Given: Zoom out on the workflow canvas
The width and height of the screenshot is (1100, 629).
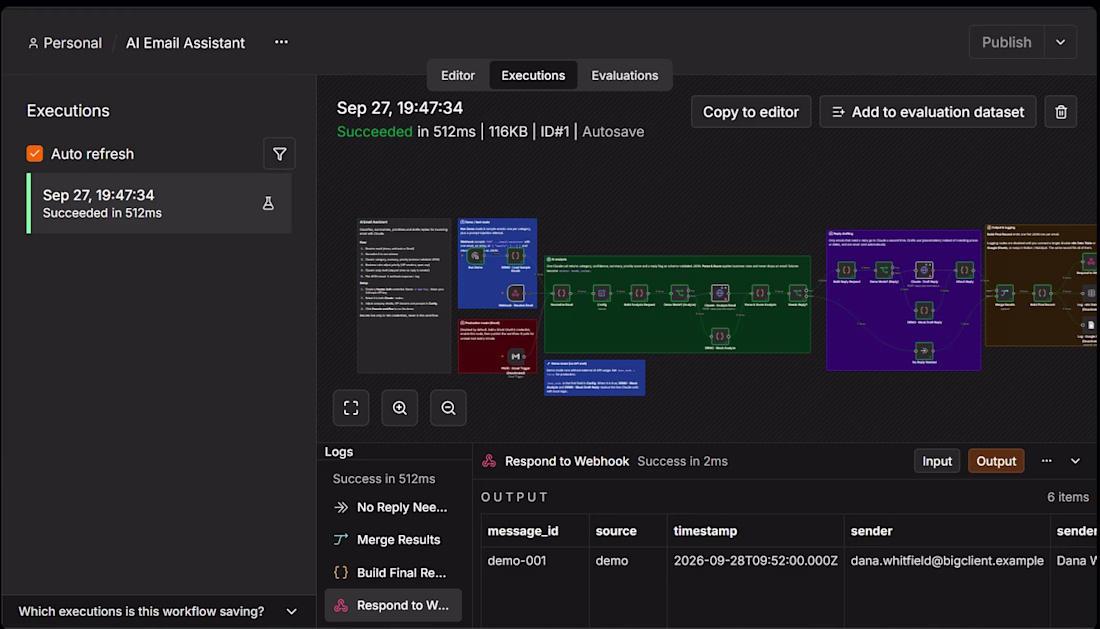Looking at the screenshot, I should [x=448, y=408].
